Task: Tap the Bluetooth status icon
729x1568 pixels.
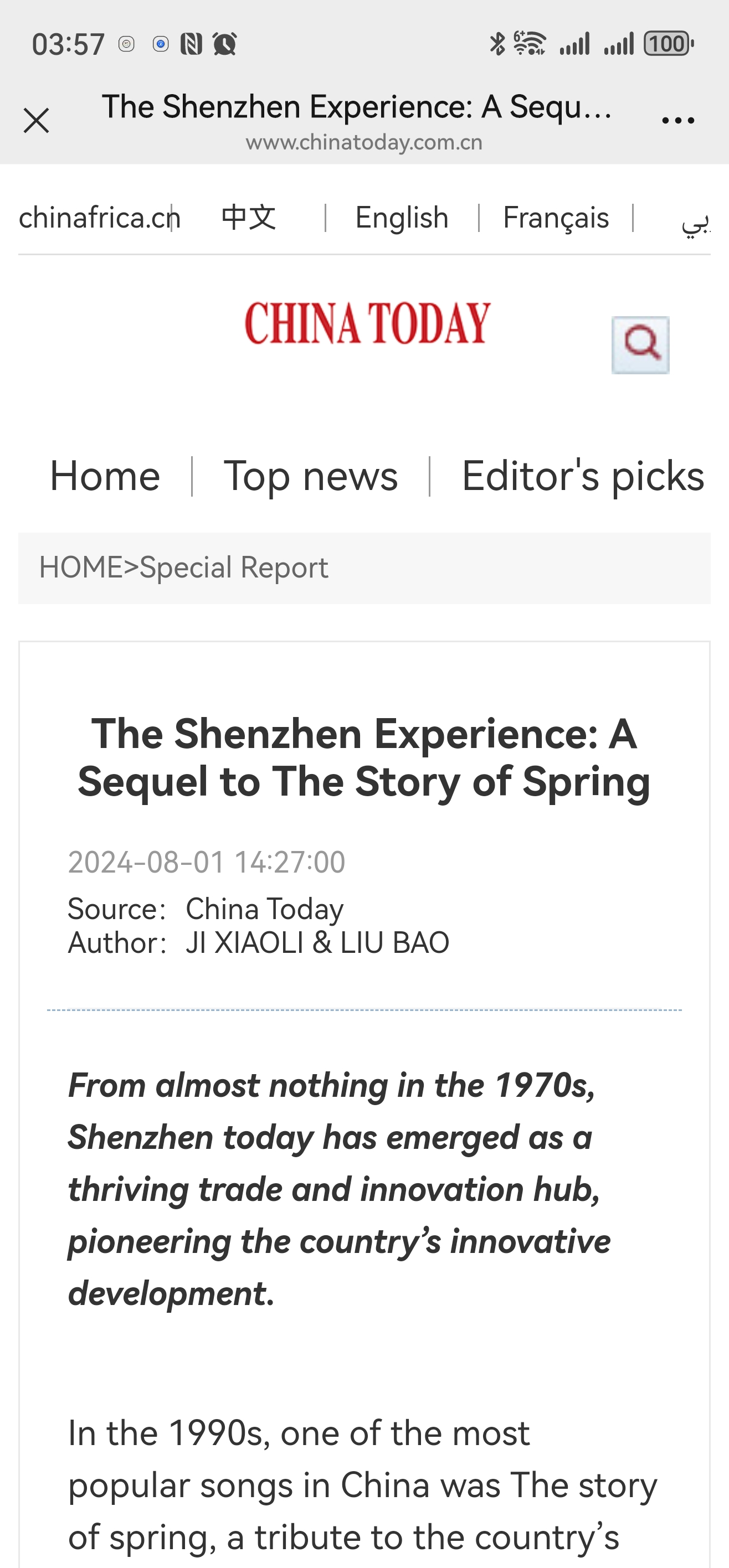Action: [497, 44]
